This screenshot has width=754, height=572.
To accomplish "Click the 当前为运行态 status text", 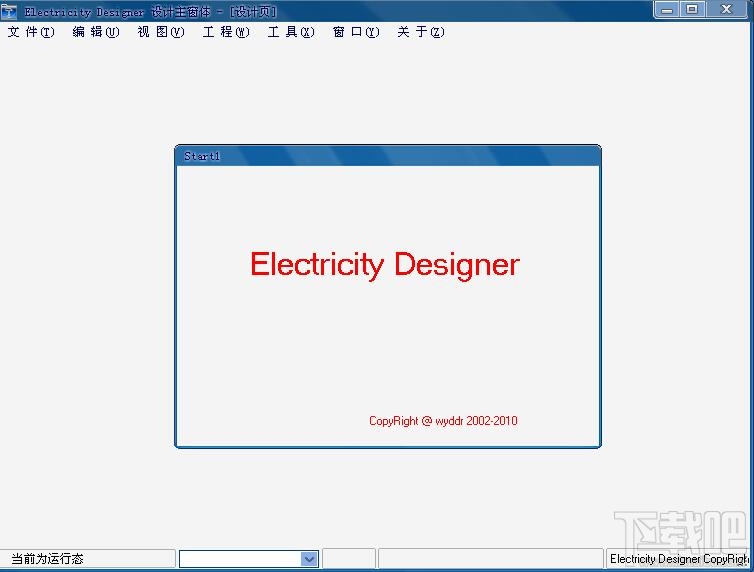I will click(x=48, y=559).
